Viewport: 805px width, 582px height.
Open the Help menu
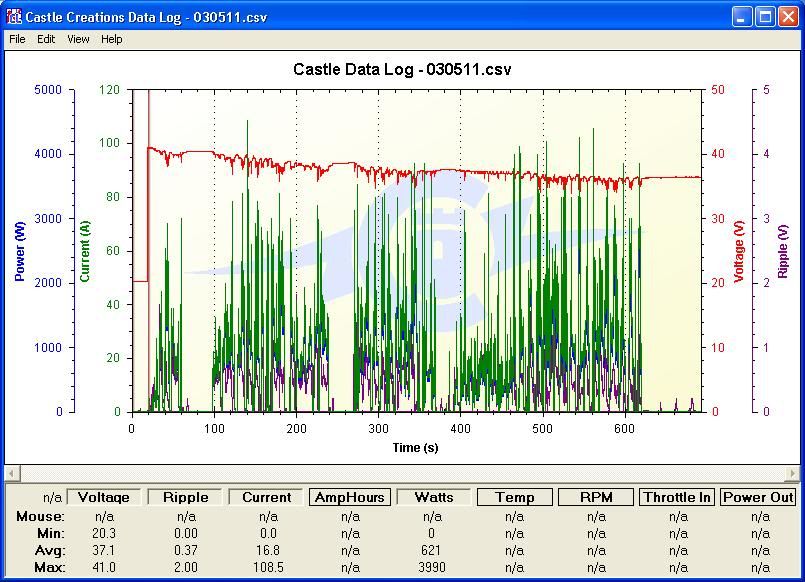112,39
